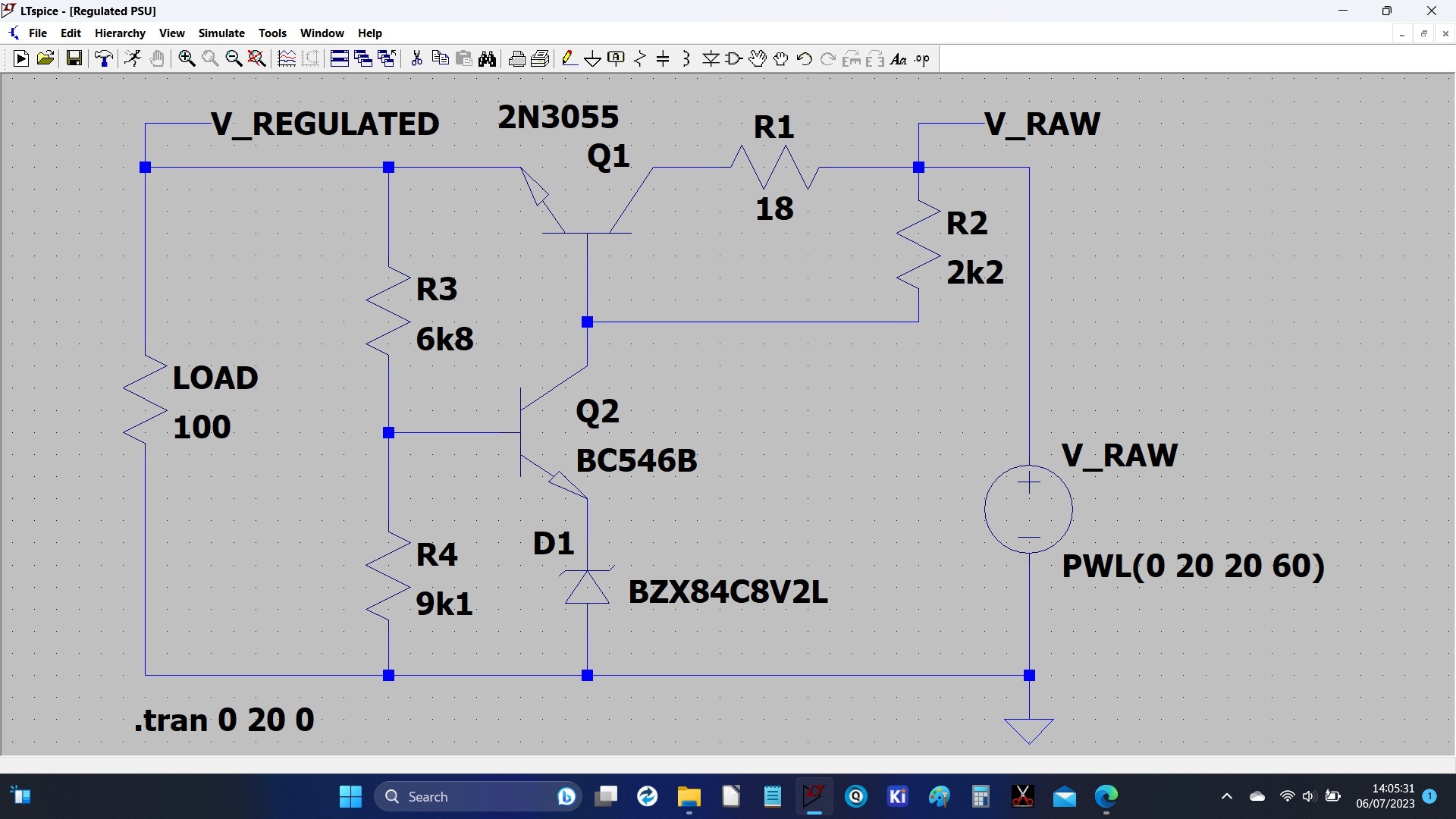Viewport: 1456px width, 819px height.
Task: Select the Copy tool icon
Action: (x=440, y=59)
